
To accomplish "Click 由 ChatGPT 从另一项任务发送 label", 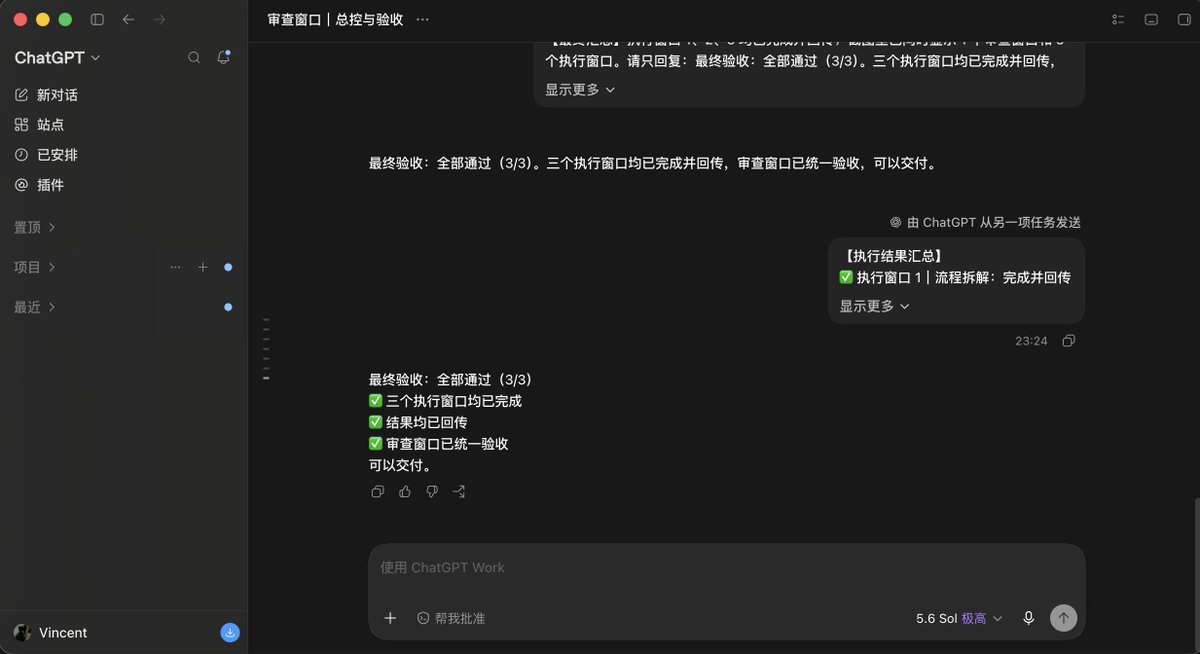I will click(x=984, y=222).
